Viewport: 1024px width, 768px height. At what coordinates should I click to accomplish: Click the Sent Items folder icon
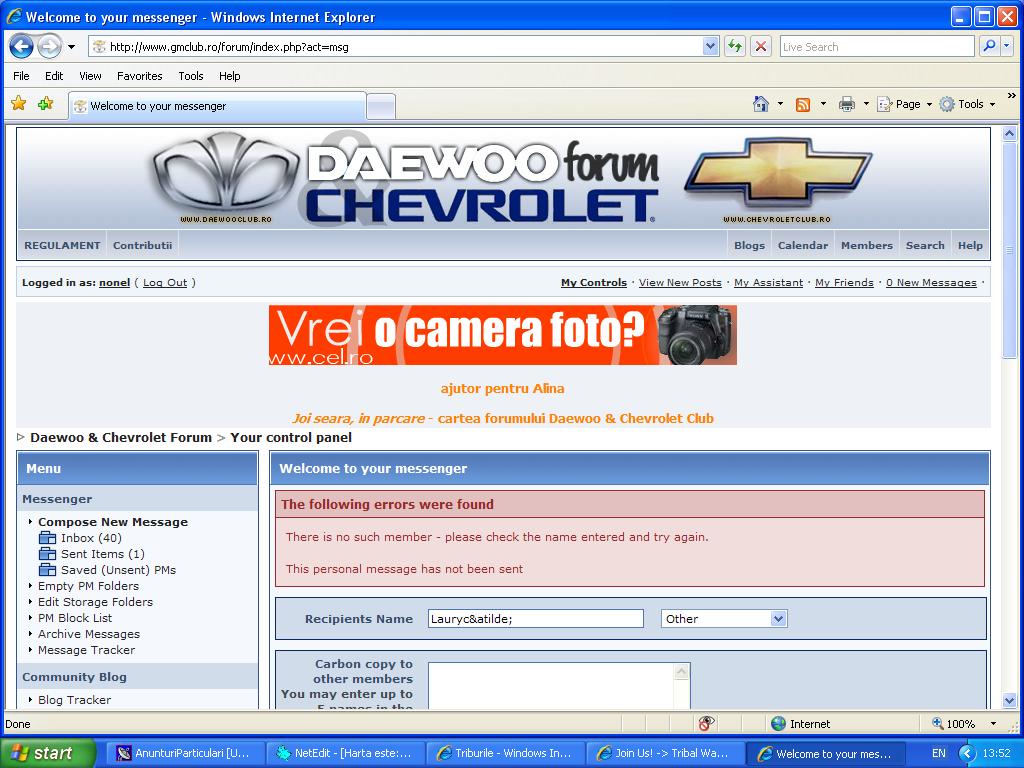48,554
